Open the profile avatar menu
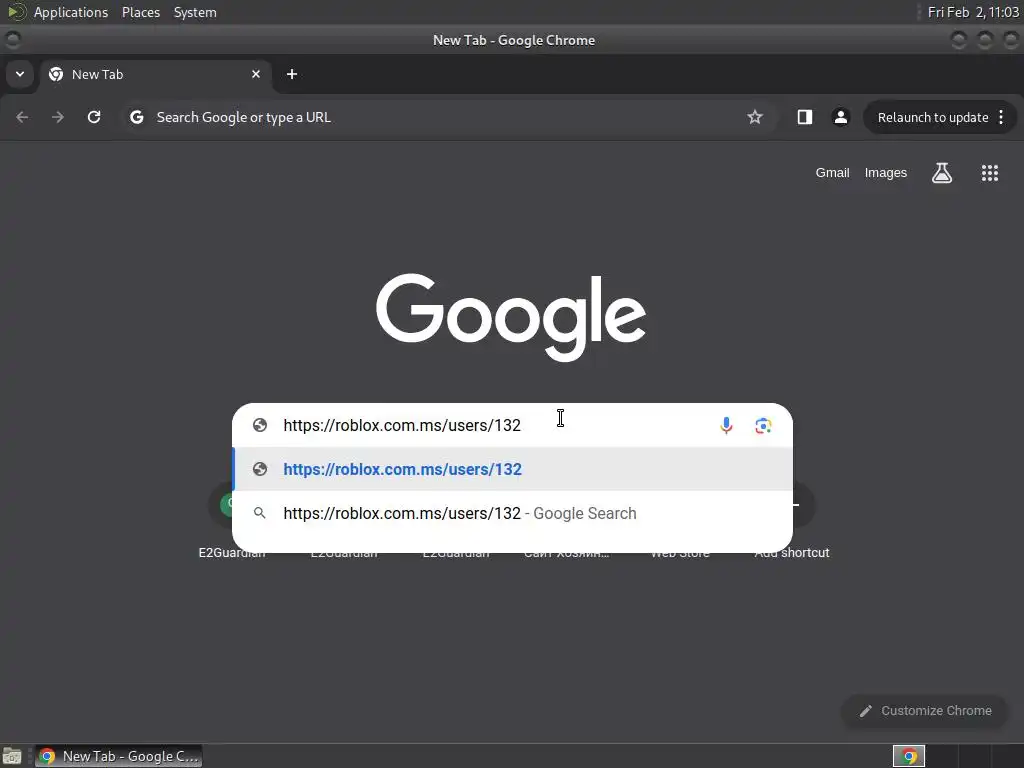 840,117
